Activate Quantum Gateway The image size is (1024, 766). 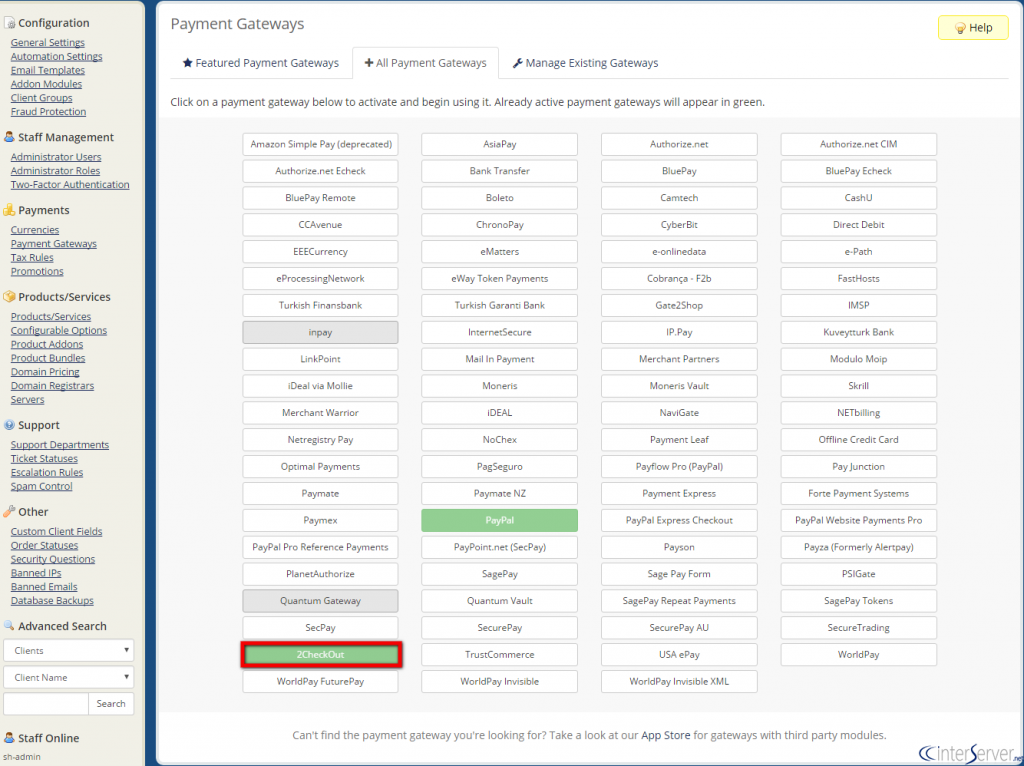pyautogui.click(x=320, y=601)
